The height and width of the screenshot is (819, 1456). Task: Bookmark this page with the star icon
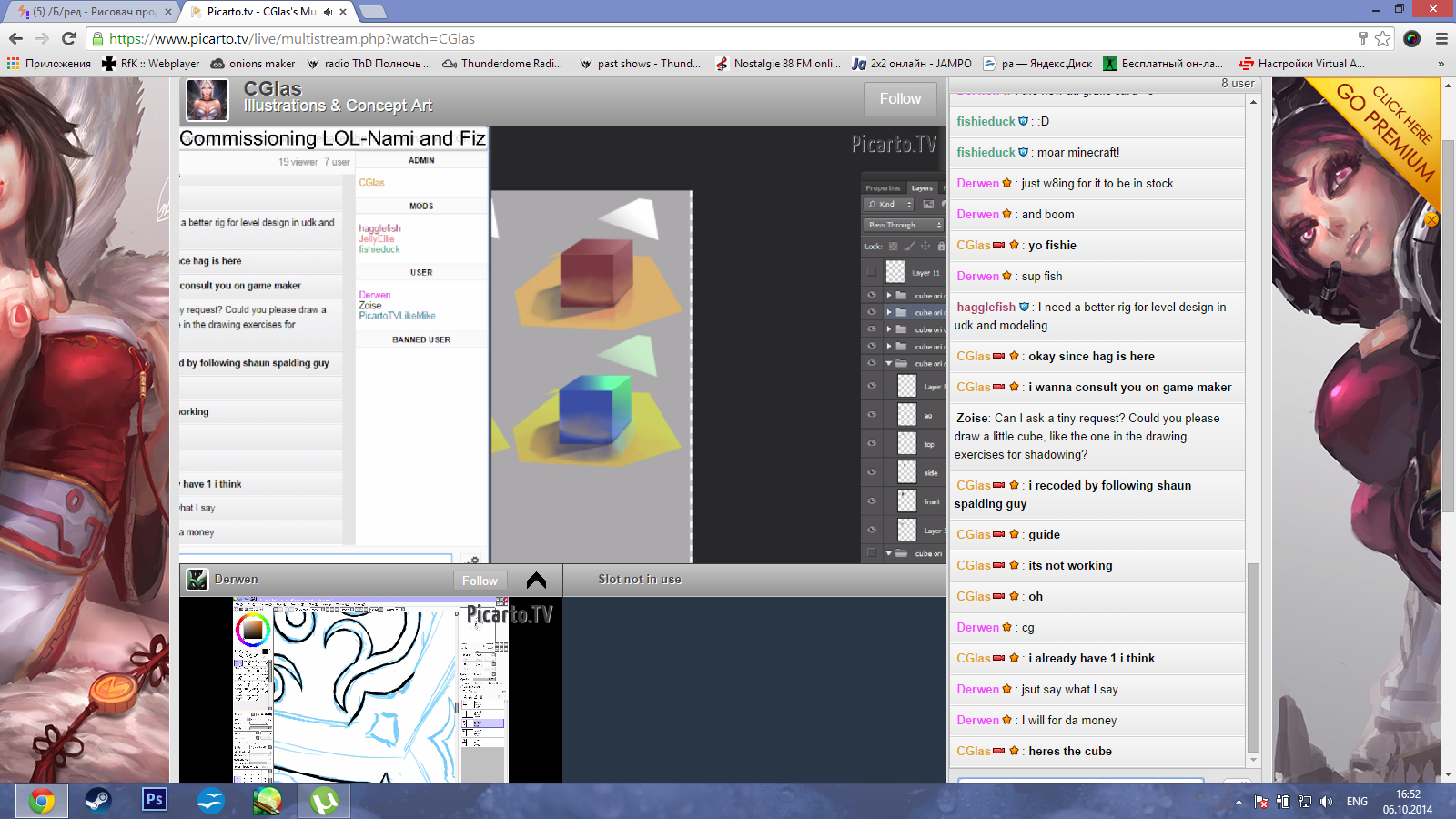pos(1383,38)
